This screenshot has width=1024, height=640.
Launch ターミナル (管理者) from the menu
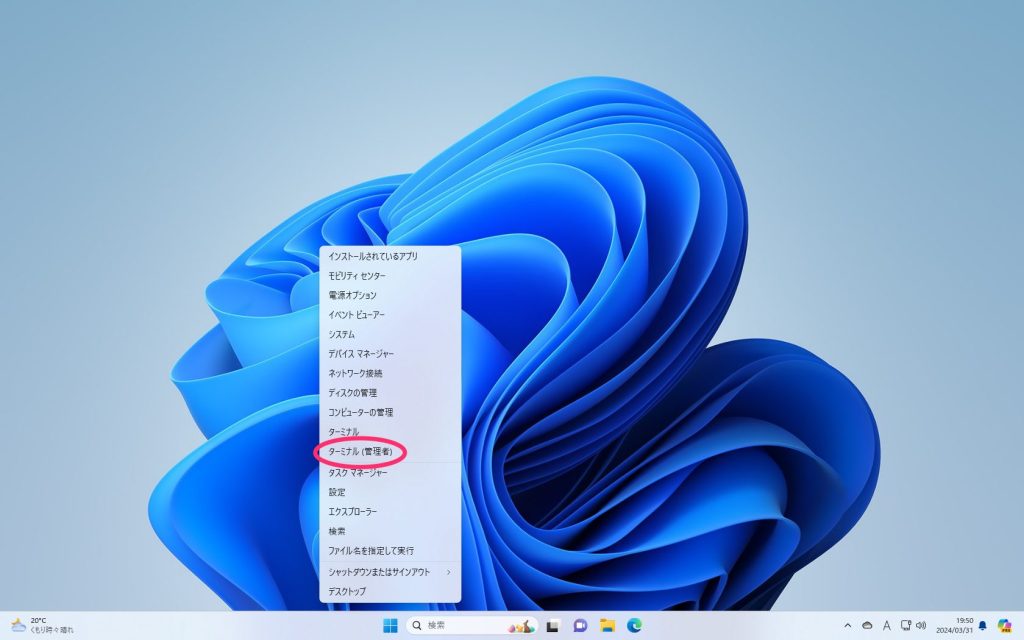(x=390, y=452)
